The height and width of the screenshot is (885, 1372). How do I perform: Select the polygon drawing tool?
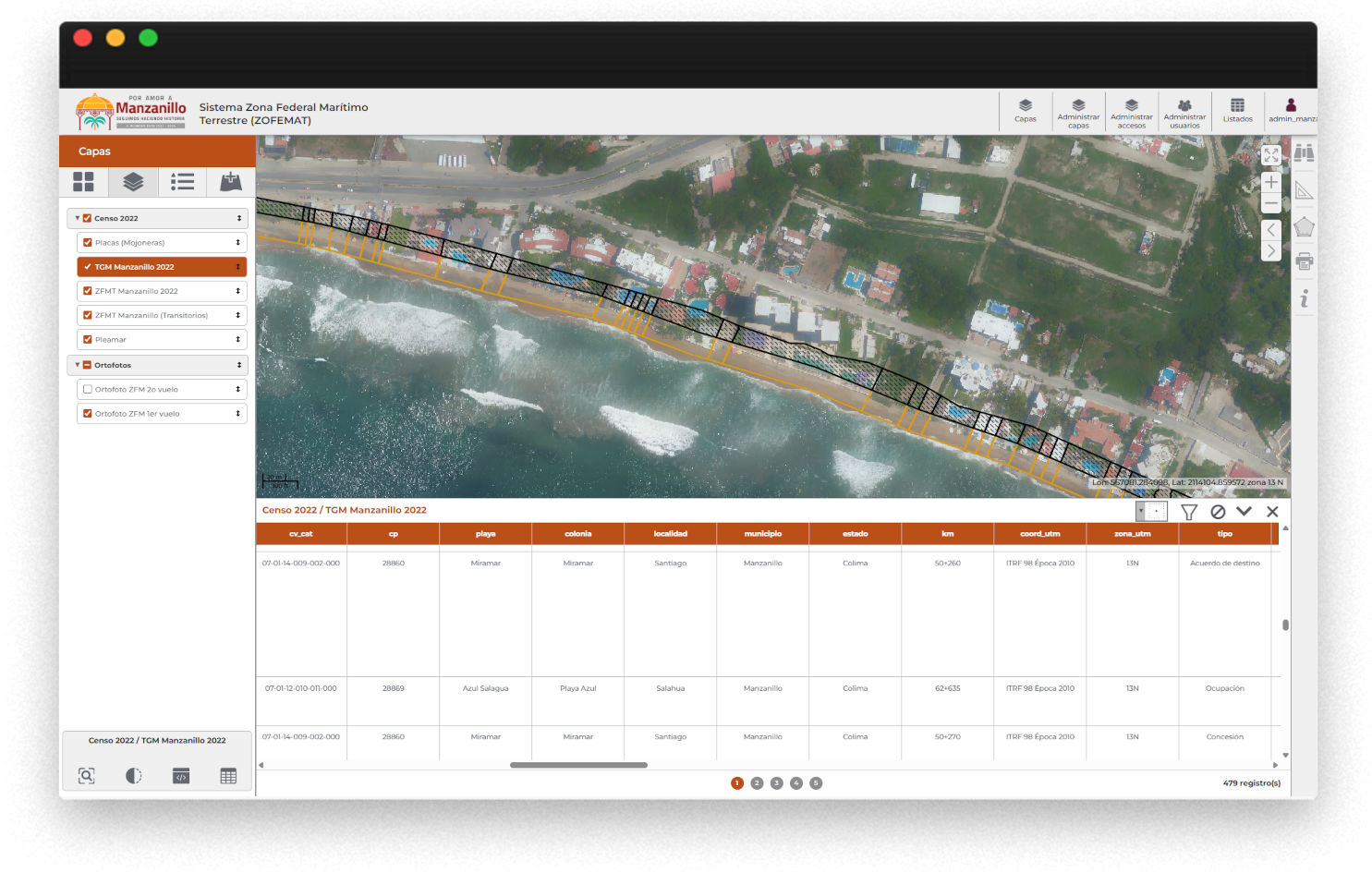pos(1304,227)
